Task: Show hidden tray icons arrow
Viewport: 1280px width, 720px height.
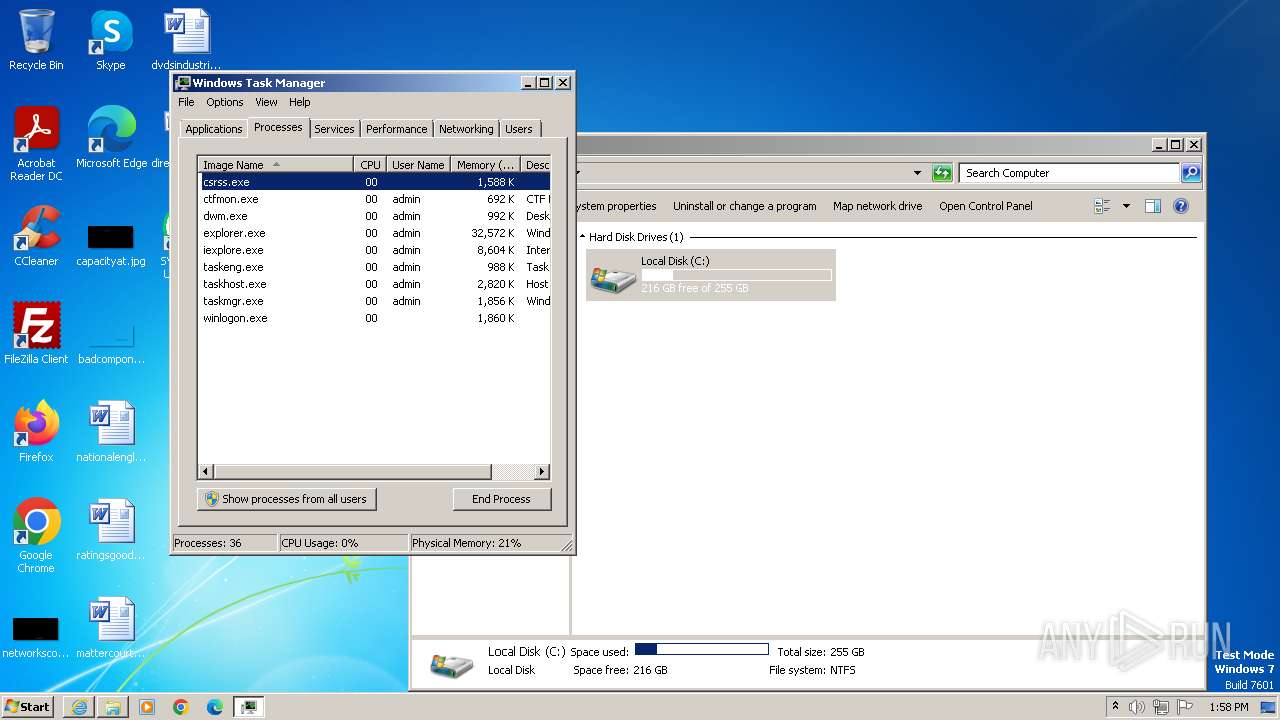Action: [1115, 707]
